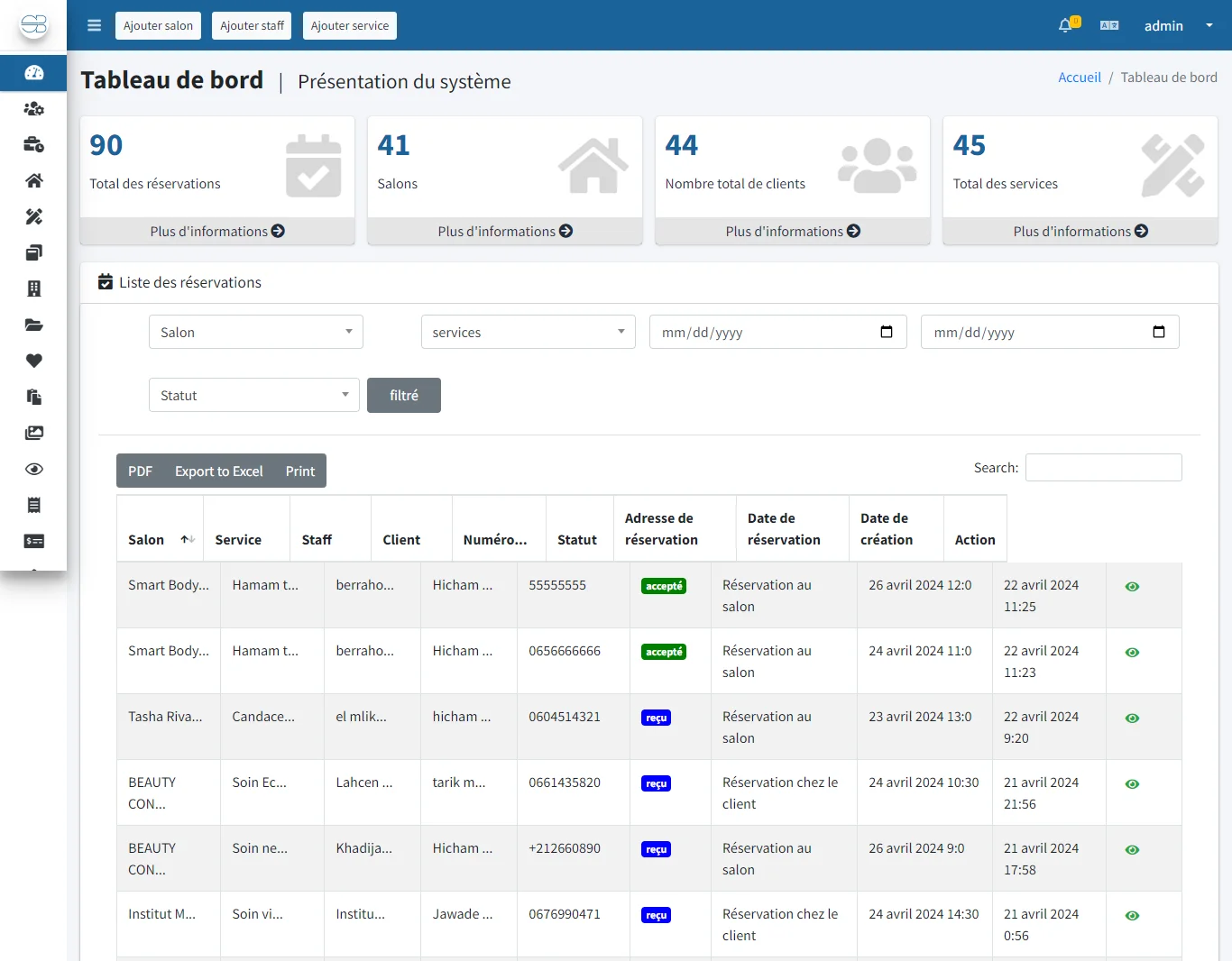Screen dimensions: 1232x961
Task: Toggle the hamburger sidebar menu
Action: click(94, 25)
